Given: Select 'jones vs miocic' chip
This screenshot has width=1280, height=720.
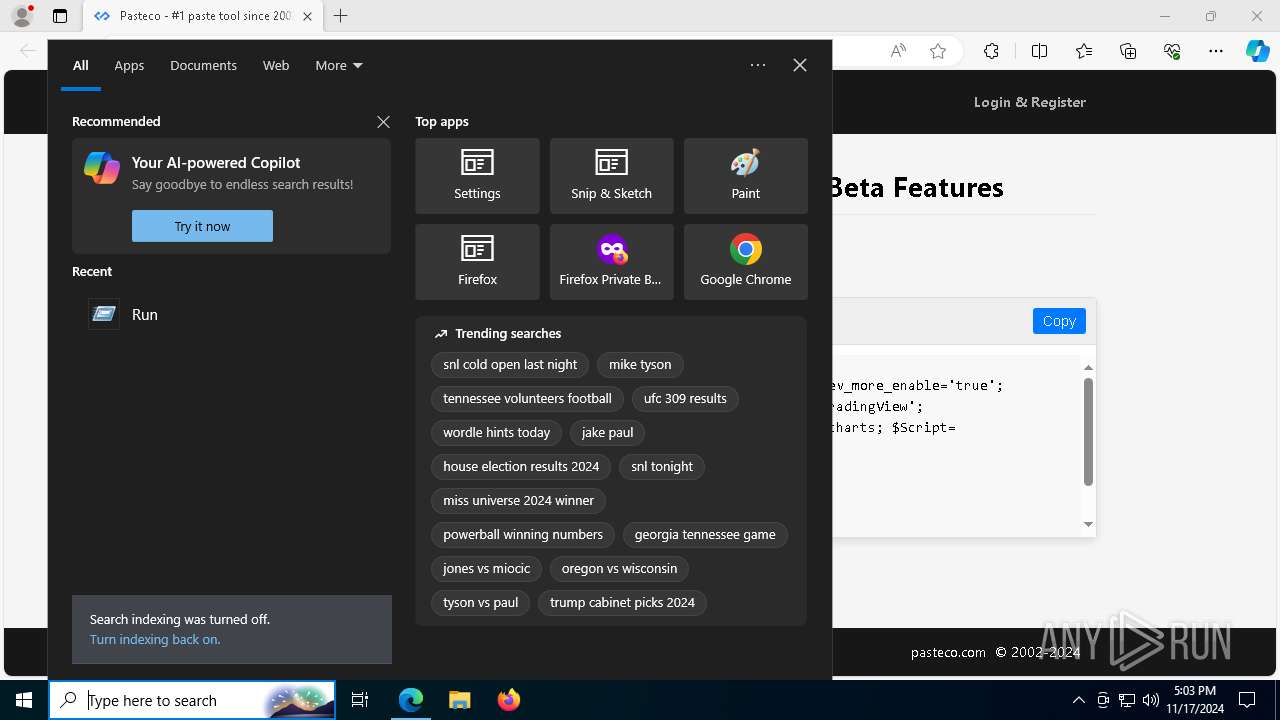Looking at the screenshot, I should pos(486,569).
